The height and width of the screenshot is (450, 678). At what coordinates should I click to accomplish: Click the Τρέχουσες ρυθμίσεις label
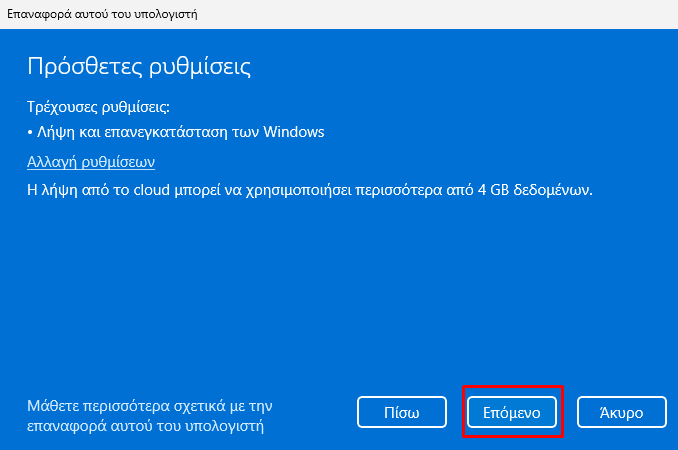click(x=98, y=107)
